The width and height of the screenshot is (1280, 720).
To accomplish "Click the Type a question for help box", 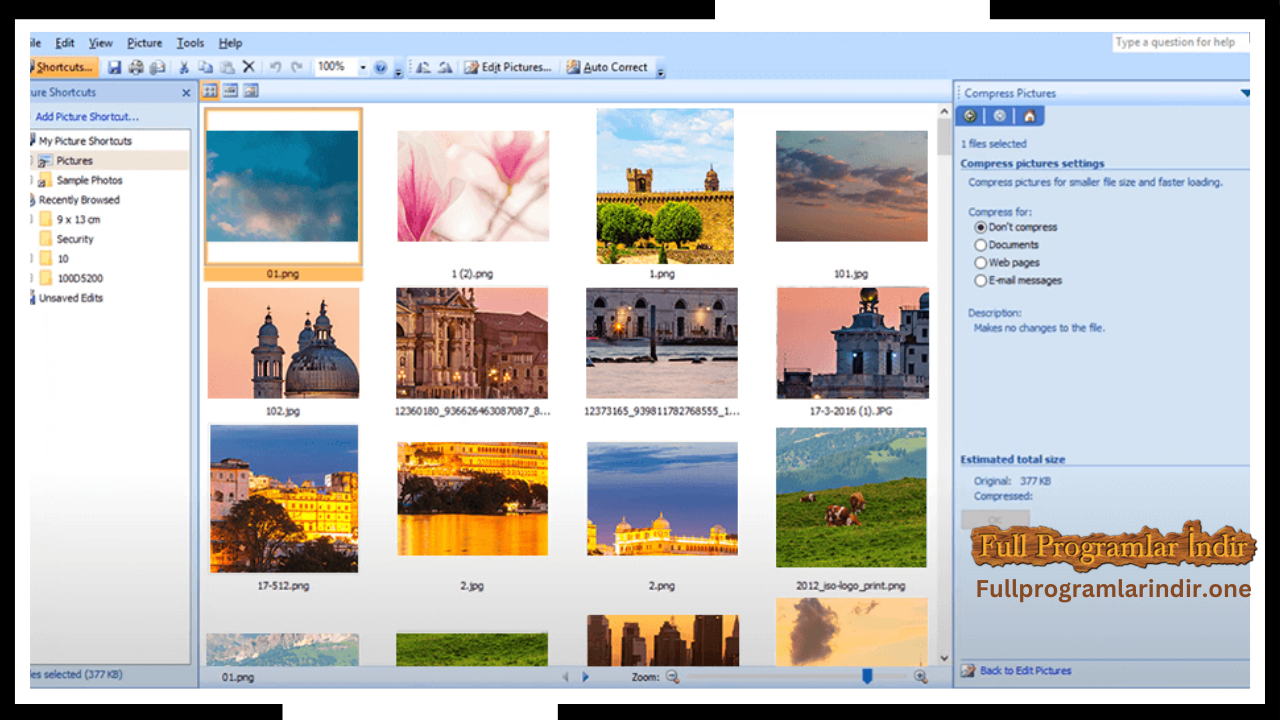I will pos(1180,42).
